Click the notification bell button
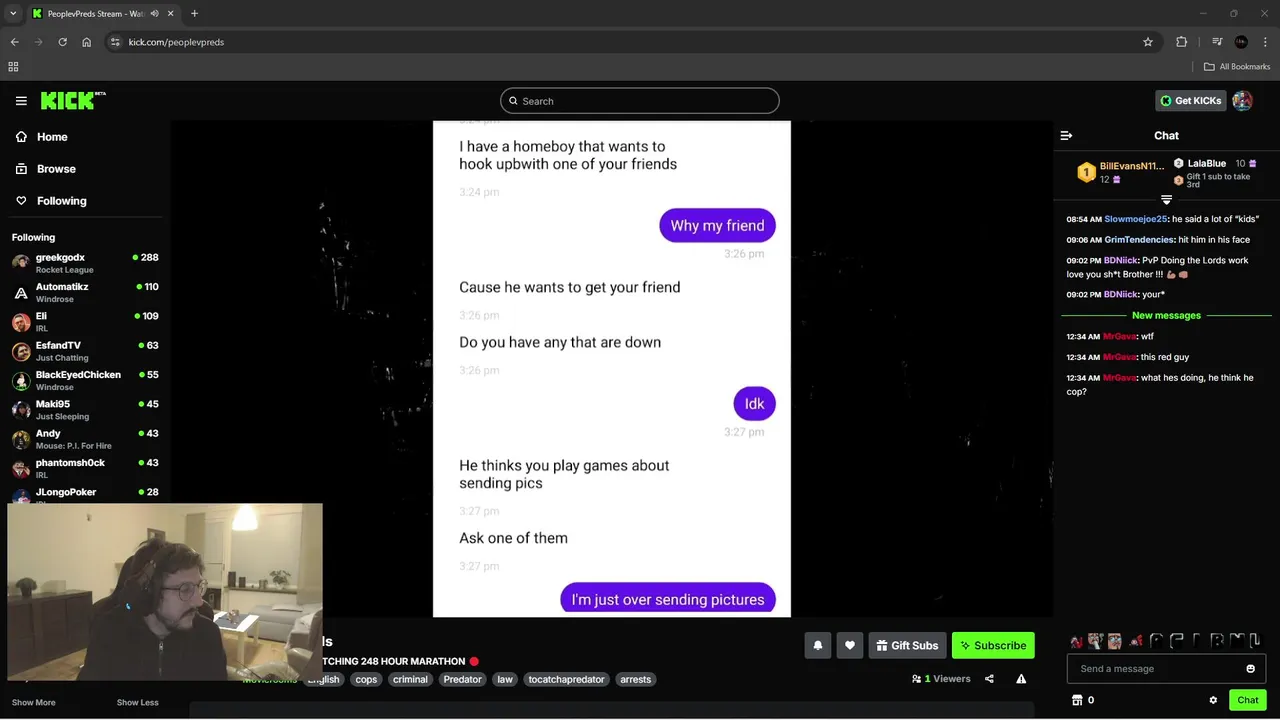 pyautogui.click(x=817, y=645)
